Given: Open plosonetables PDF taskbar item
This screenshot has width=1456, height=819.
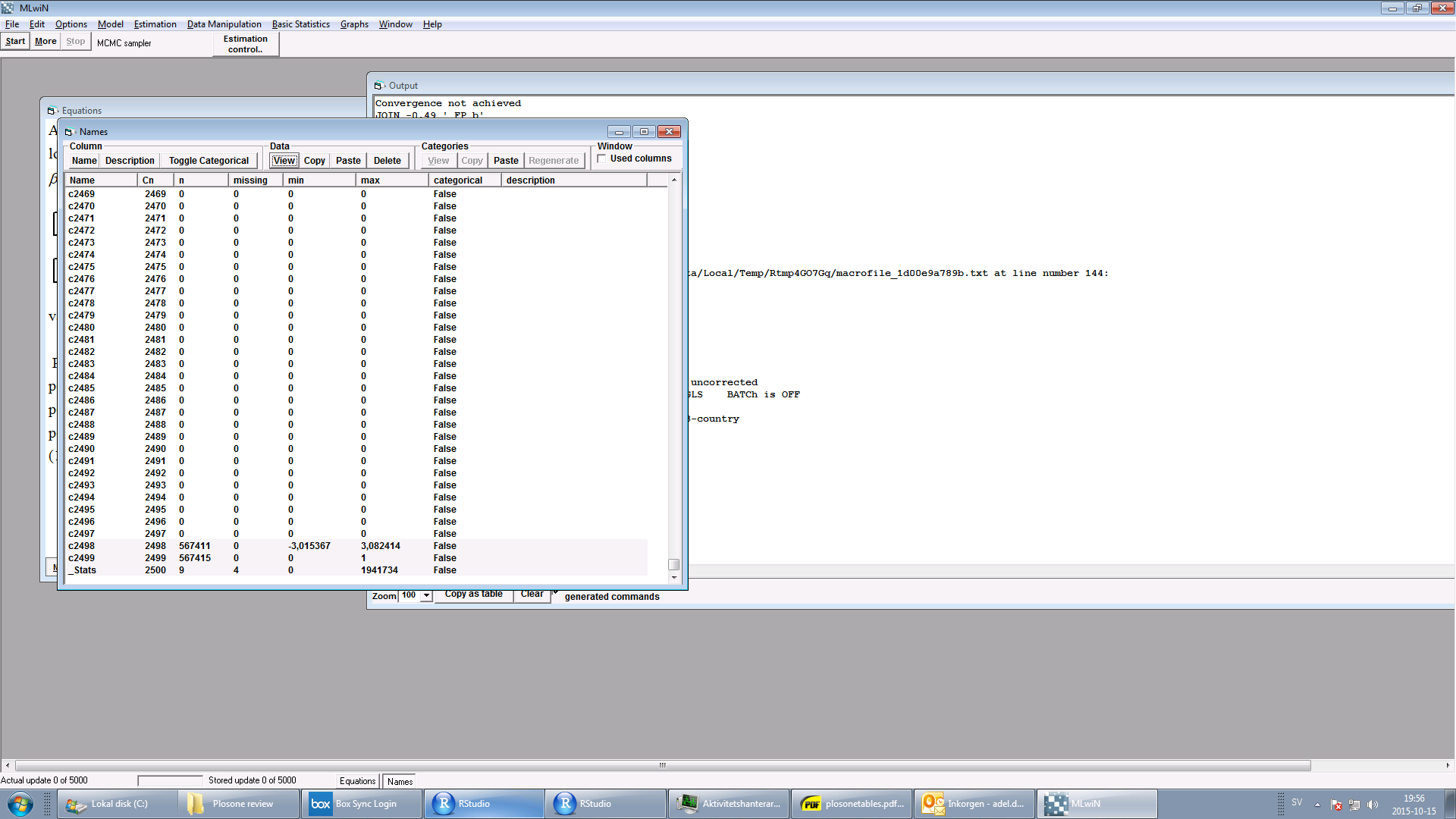Looking at the screenshot, I should 851,804.
